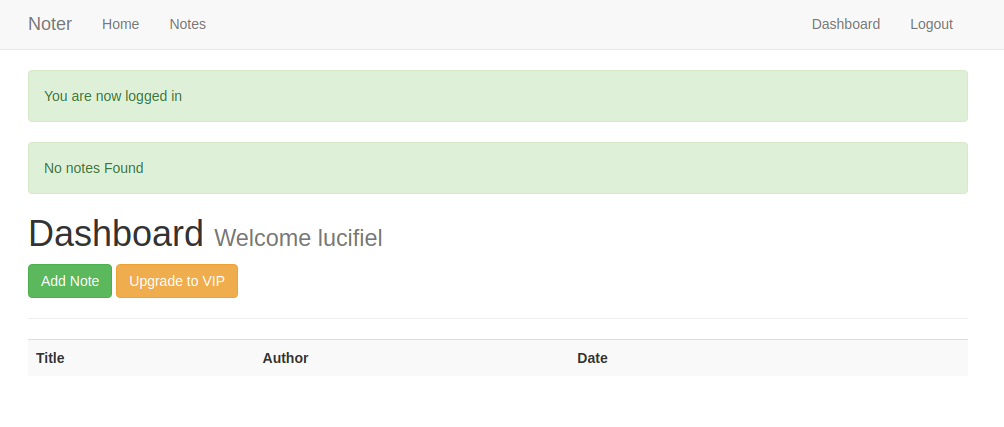This screenshot has width=1004, height=427.
Task: Click the horizontal divider below the buttons
Action: [498, 318]
